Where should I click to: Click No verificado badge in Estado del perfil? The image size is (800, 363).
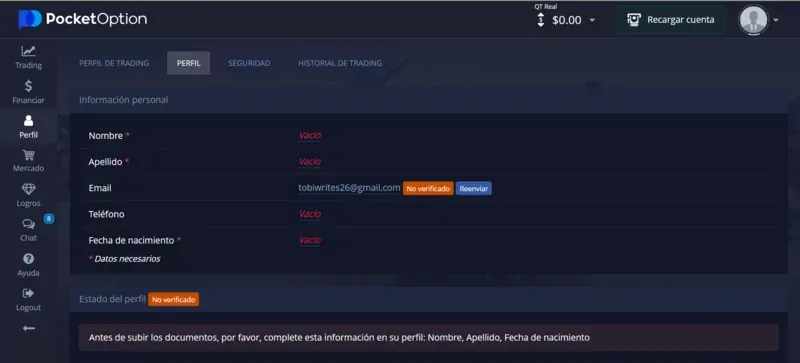pos(173,300)
